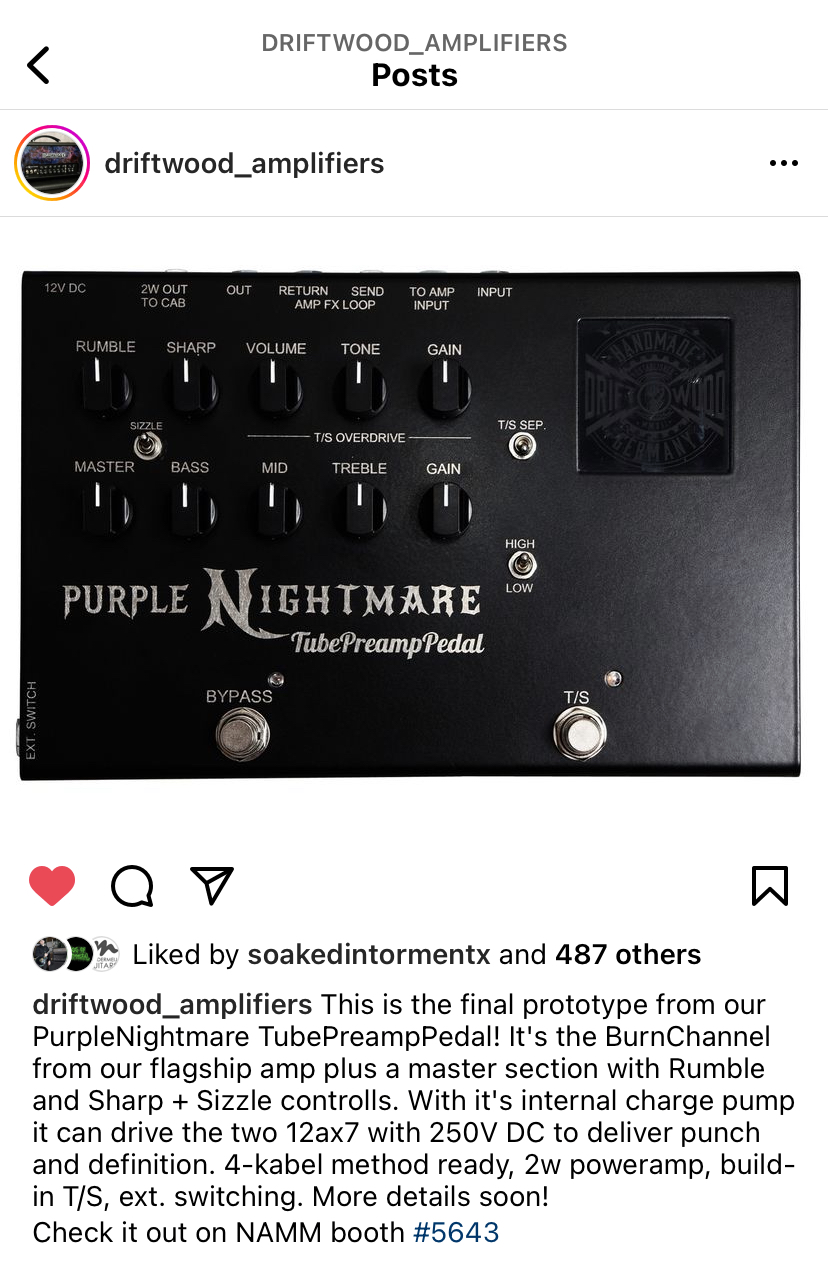Tap the BYPASS footswitch in photo
Image resolution: width=828 pixels, height=1272 pixels.
pos(242,736)
